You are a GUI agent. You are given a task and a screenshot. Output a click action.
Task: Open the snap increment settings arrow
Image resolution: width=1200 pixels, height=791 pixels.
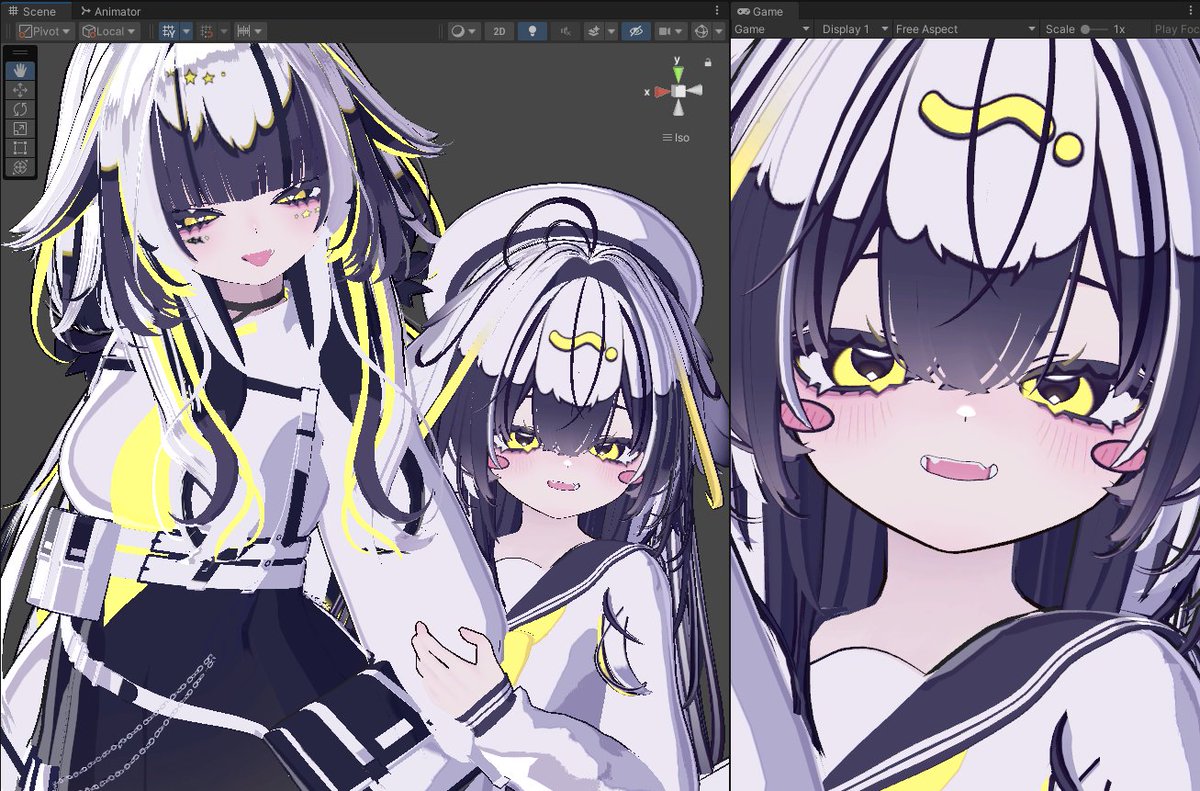tap(259, 31)
